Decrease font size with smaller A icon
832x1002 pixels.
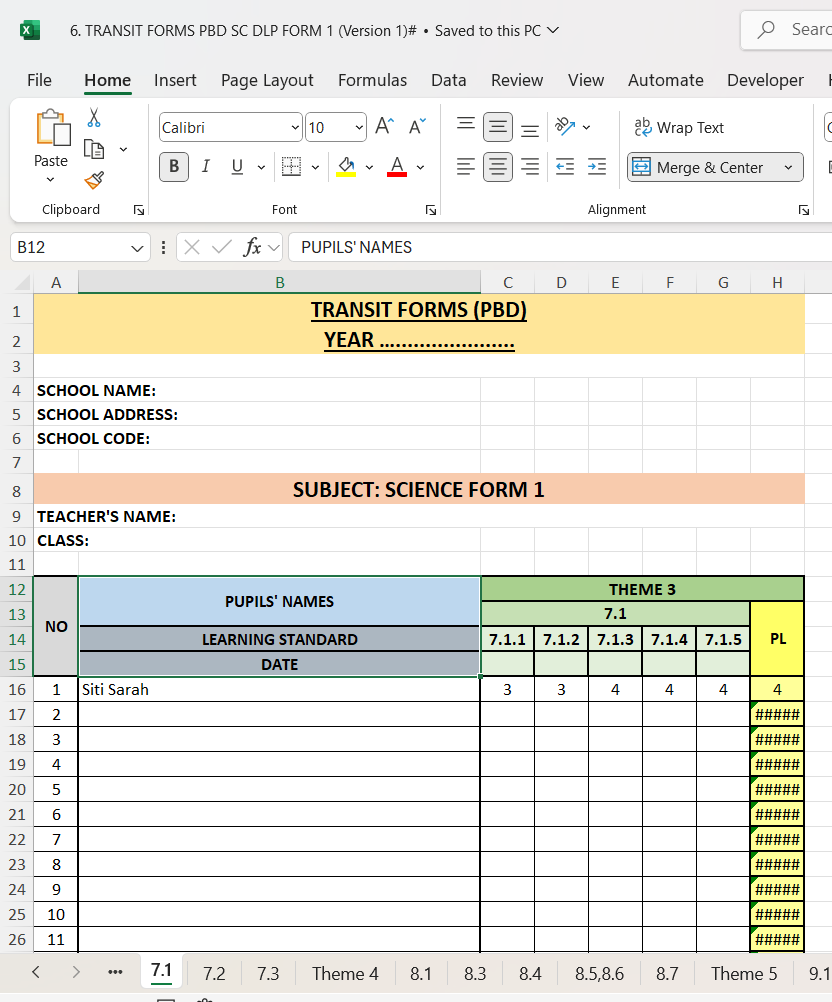coord(417,126)
